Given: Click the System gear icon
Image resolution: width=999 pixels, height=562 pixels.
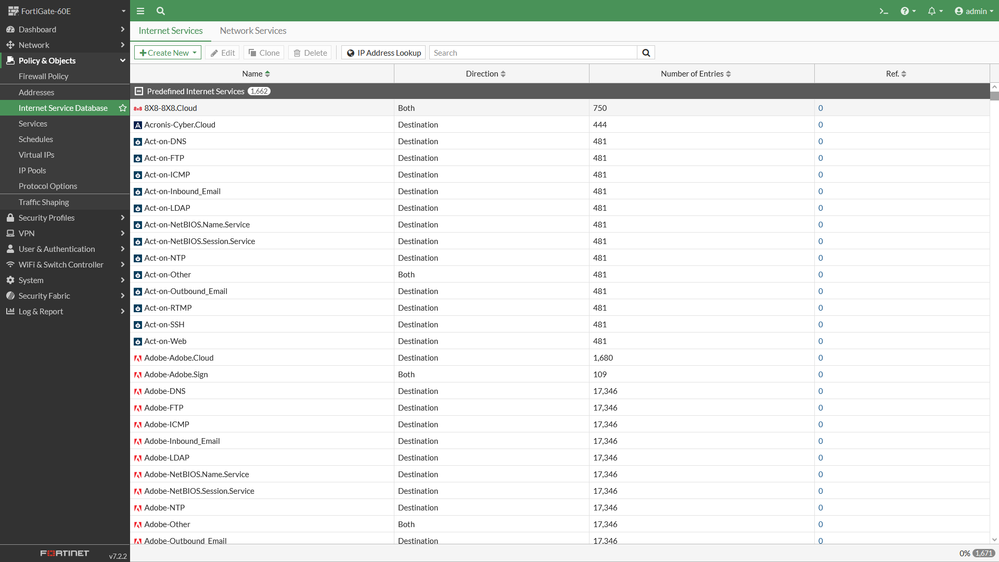Looking at the screenshot, I should 10,280.
